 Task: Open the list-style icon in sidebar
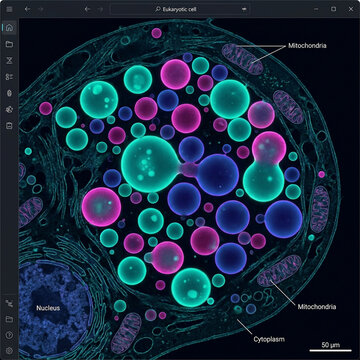coord(9,77)
